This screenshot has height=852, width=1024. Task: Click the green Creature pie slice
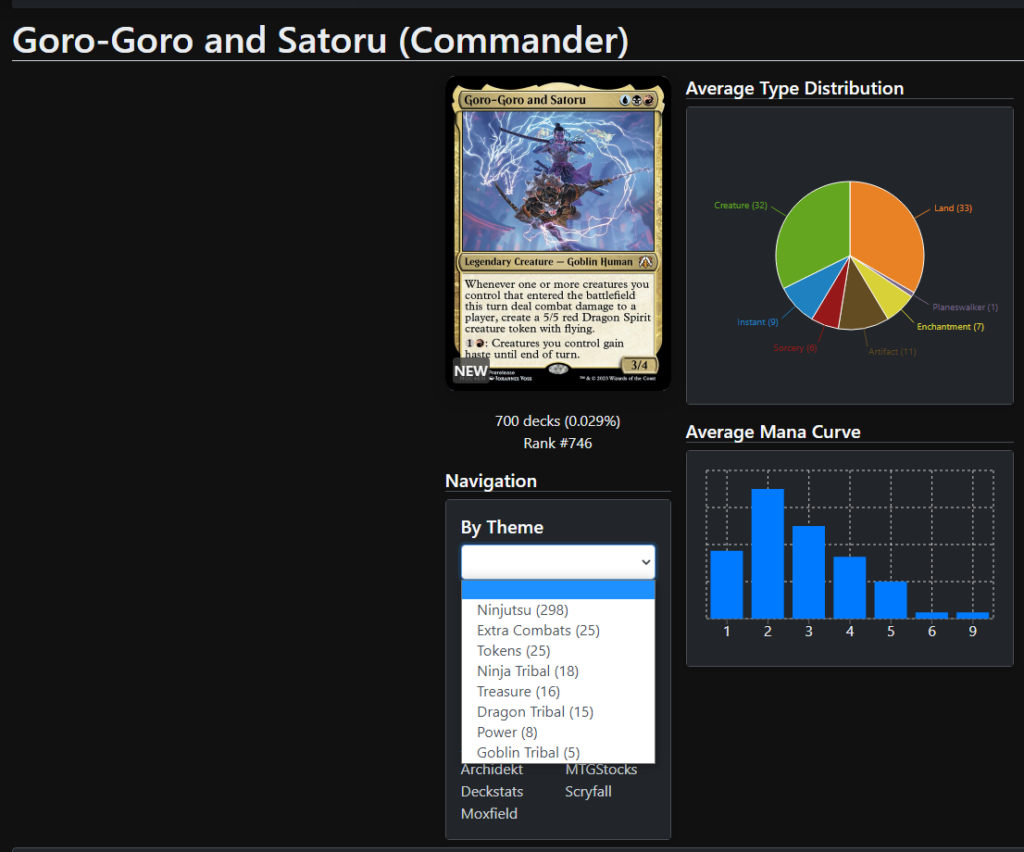[812, 232]
